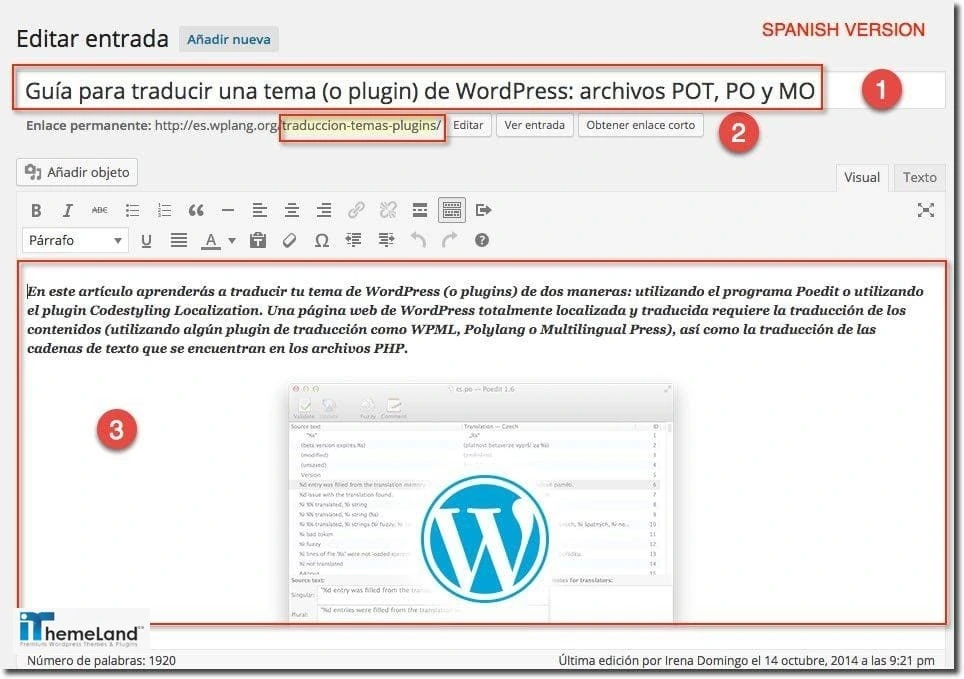Align text to the left
This screenshot has height=679, width=964.
click(x=259, y=210)
